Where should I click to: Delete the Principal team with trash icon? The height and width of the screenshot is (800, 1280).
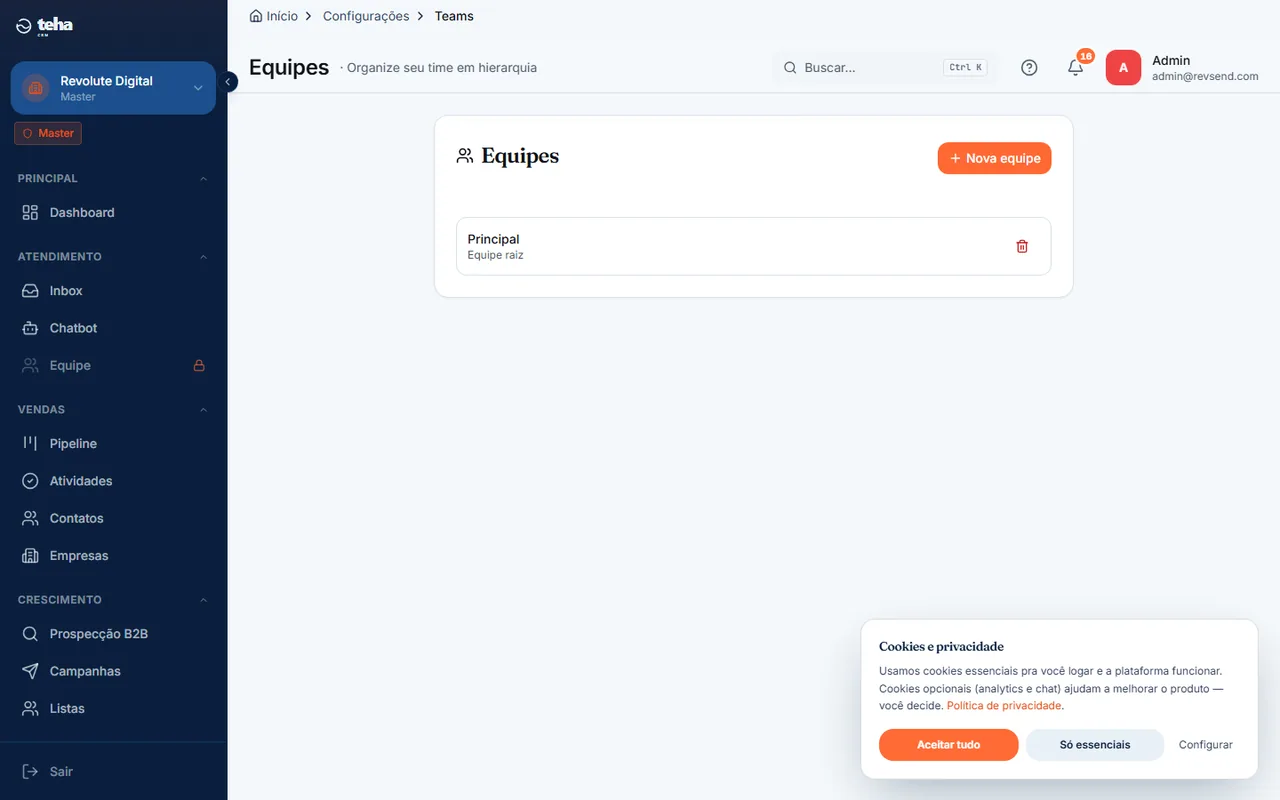(1022, 246)
